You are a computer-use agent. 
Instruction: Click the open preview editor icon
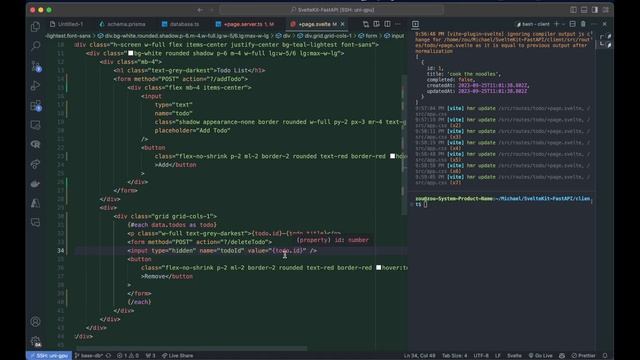click(x=376, y=24)
